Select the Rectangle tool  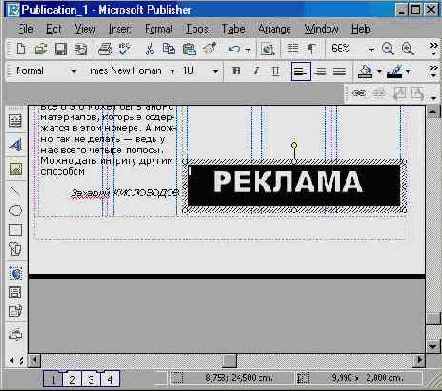coord(15,230)
